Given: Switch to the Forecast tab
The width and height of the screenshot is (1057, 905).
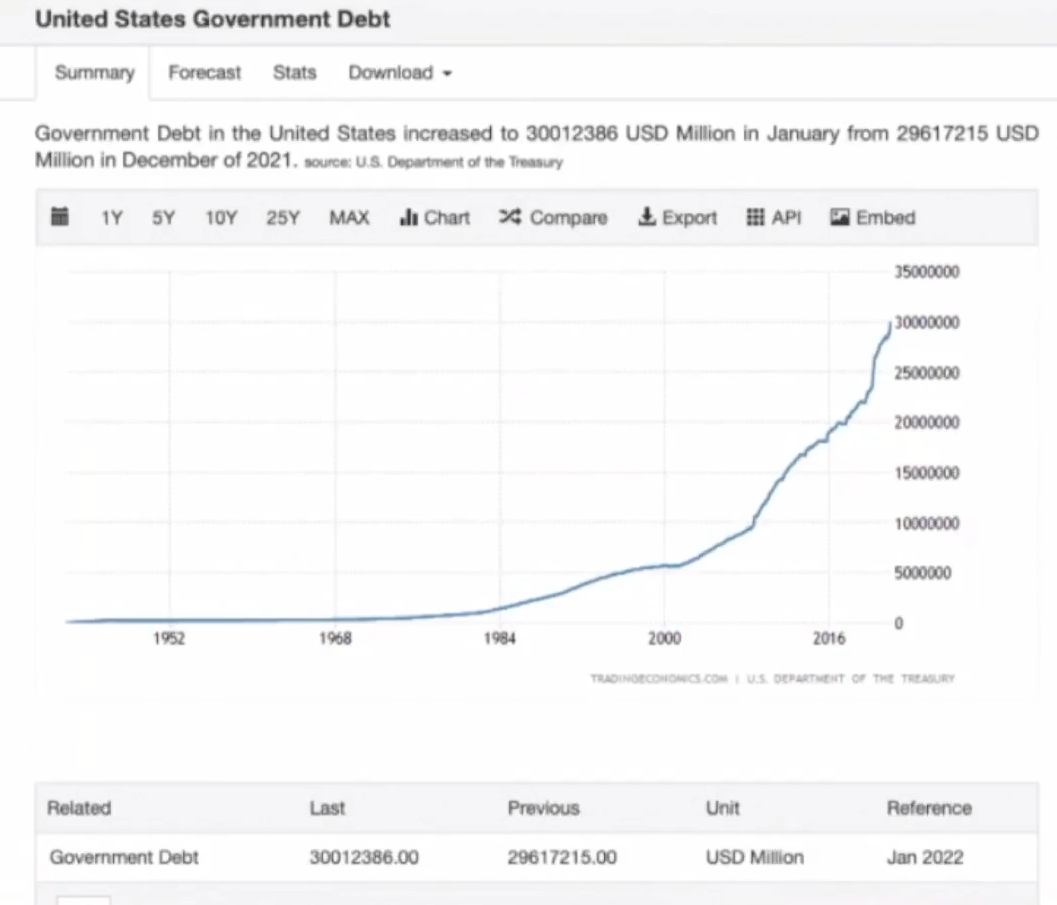Looking at the screenshot, I should click(x=204, y=73).
